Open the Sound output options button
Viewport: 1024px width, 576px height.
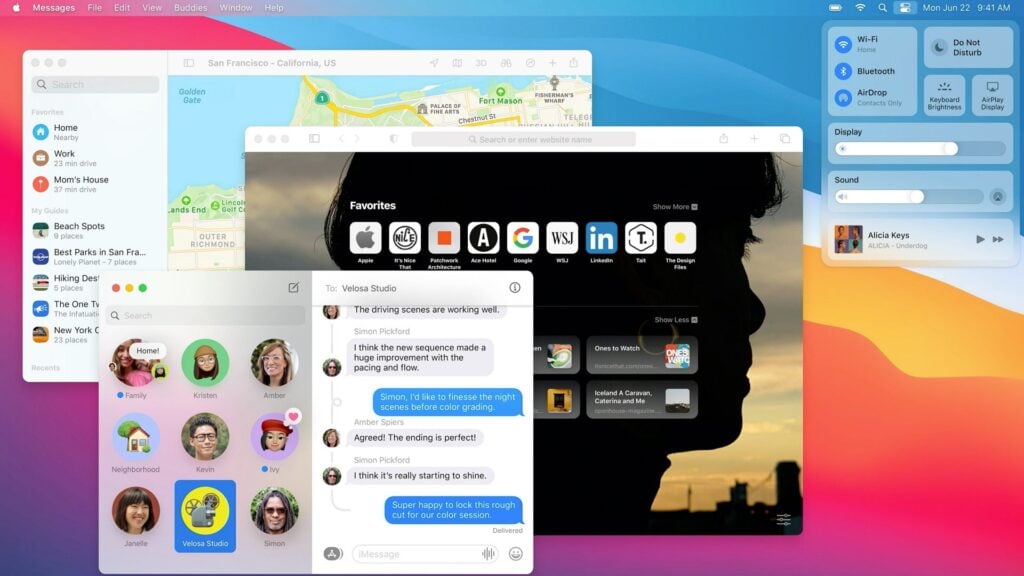pos(997,197)
